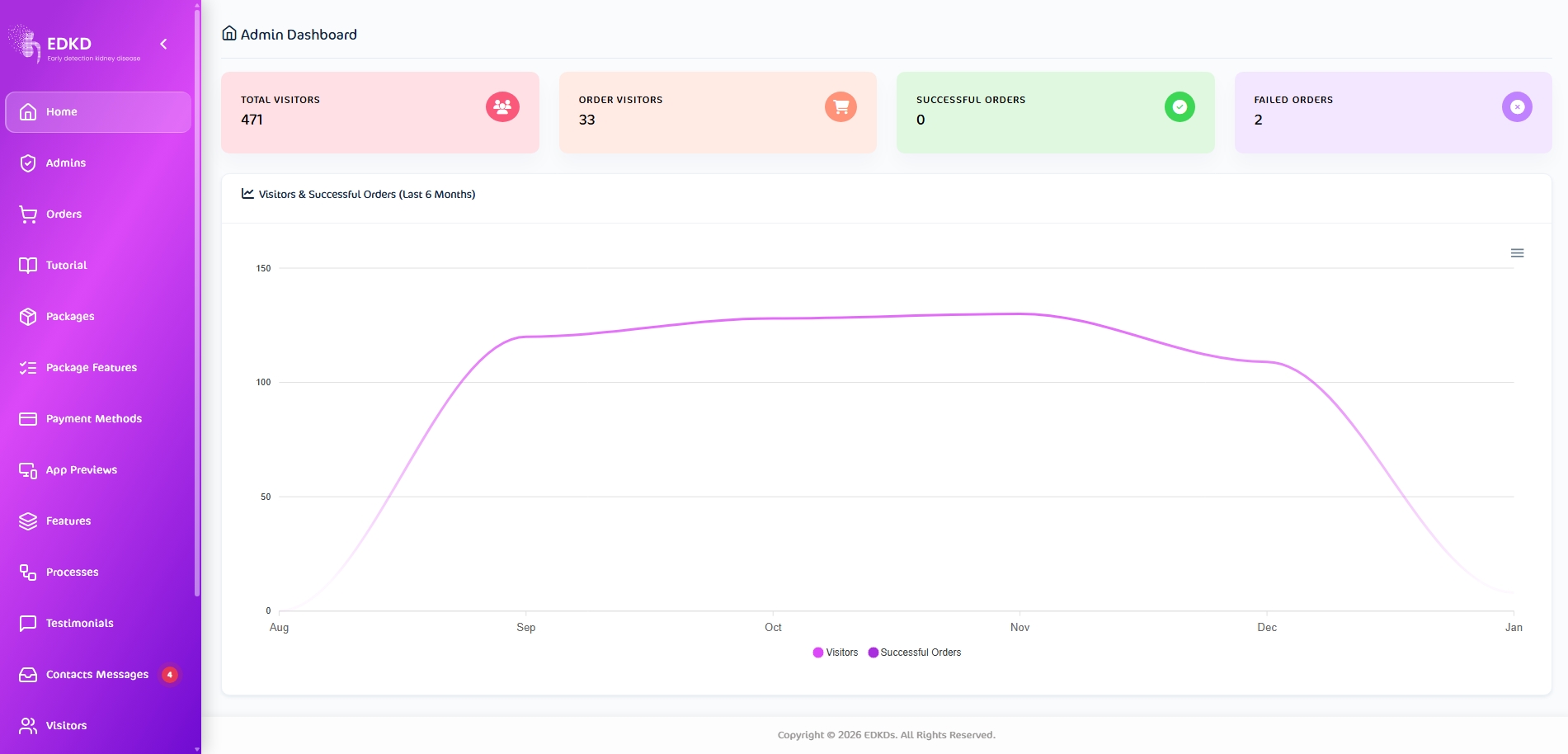Screen dimensions: 1568x754
Task: Open the Admins page
Action: (65, 163)
